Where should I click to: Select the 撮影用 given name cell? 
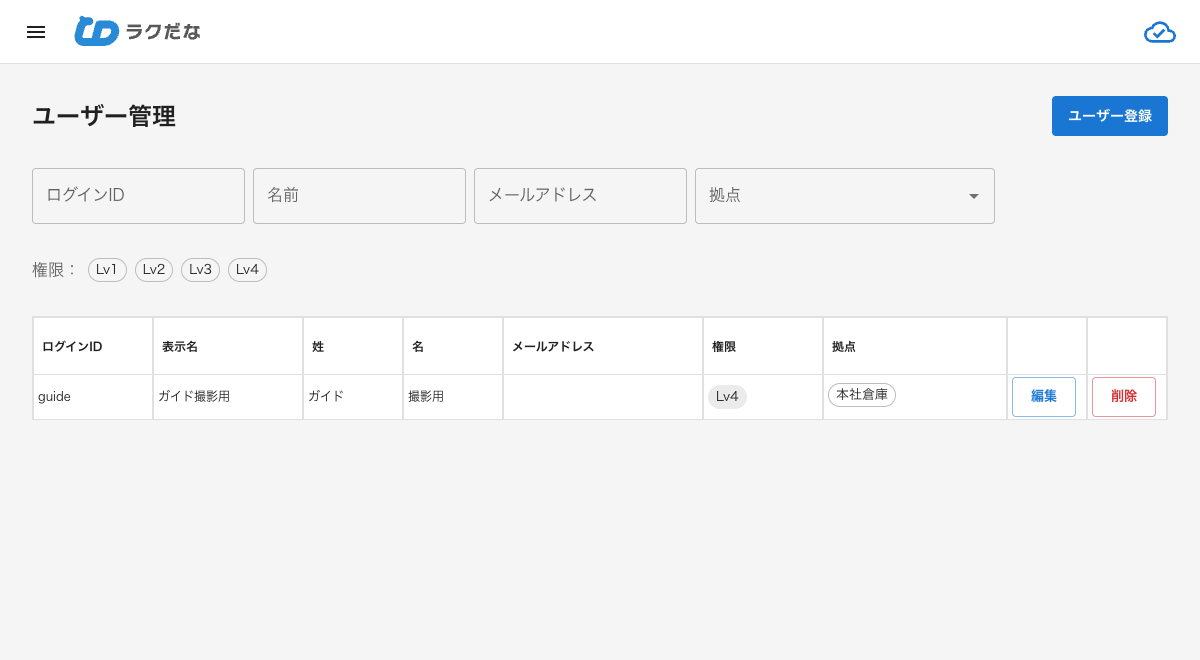tap(453, 397)
